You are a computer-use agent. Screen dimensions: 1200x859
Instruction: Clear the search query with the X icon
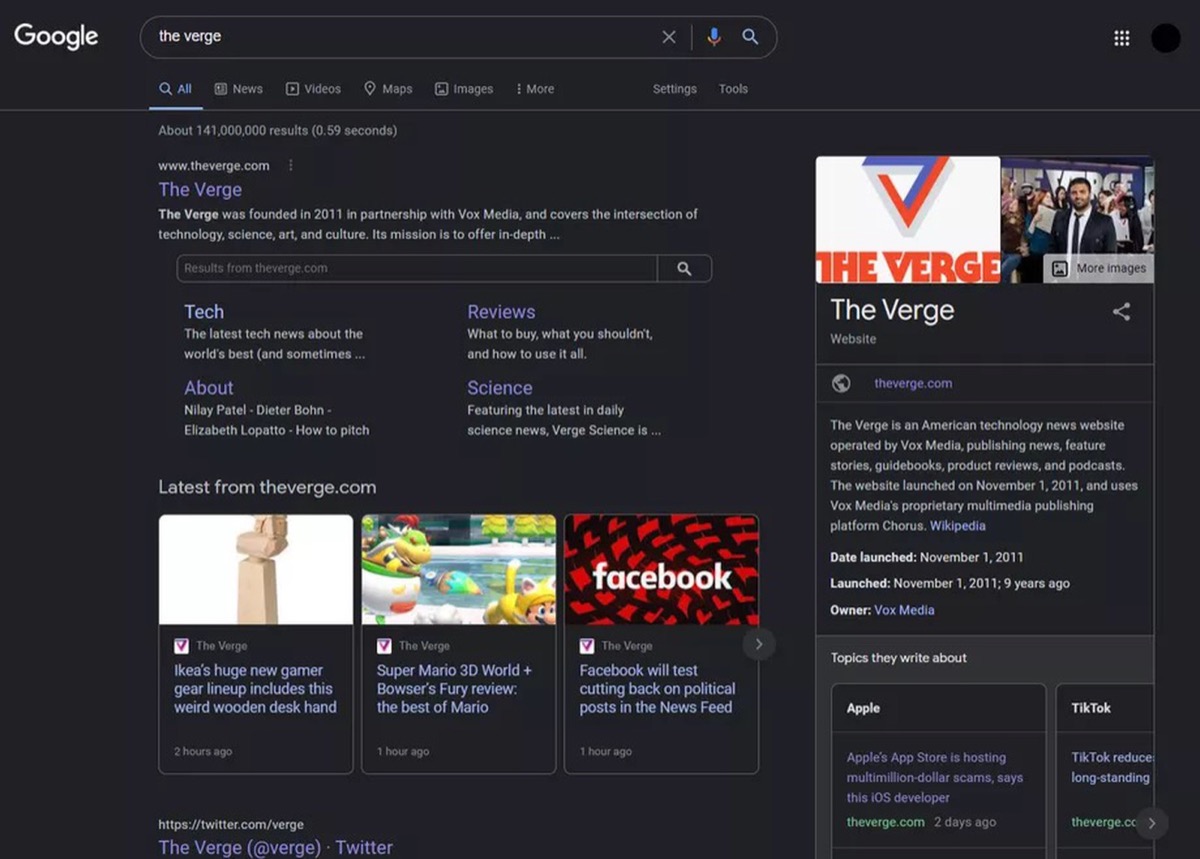click(x=668, y=36)
